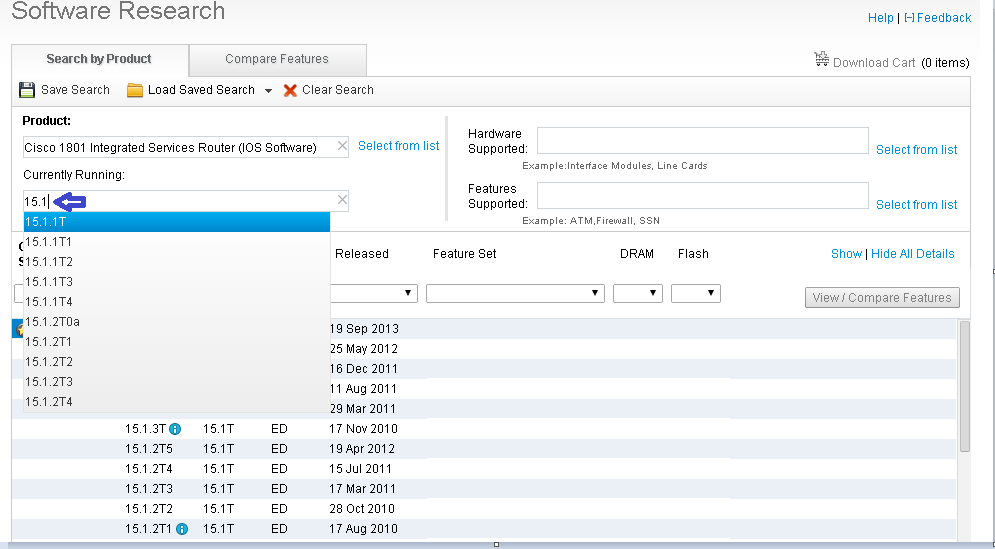Click Hide All Details link
Viewport: 995px width, 549px height.
tap(913, 254)
